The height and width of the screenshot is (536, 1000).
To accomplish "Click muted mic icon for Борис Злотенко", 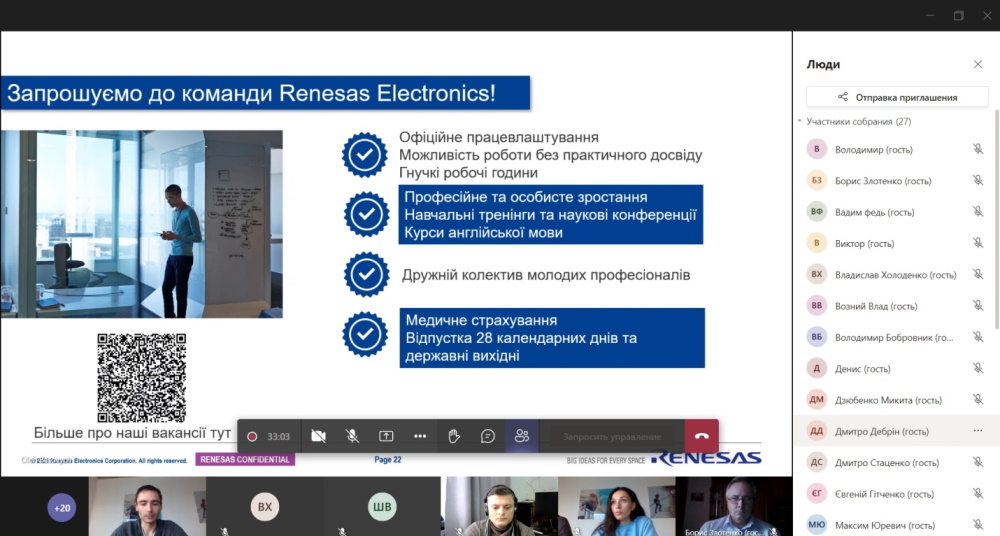I will (x=978, y=181).
